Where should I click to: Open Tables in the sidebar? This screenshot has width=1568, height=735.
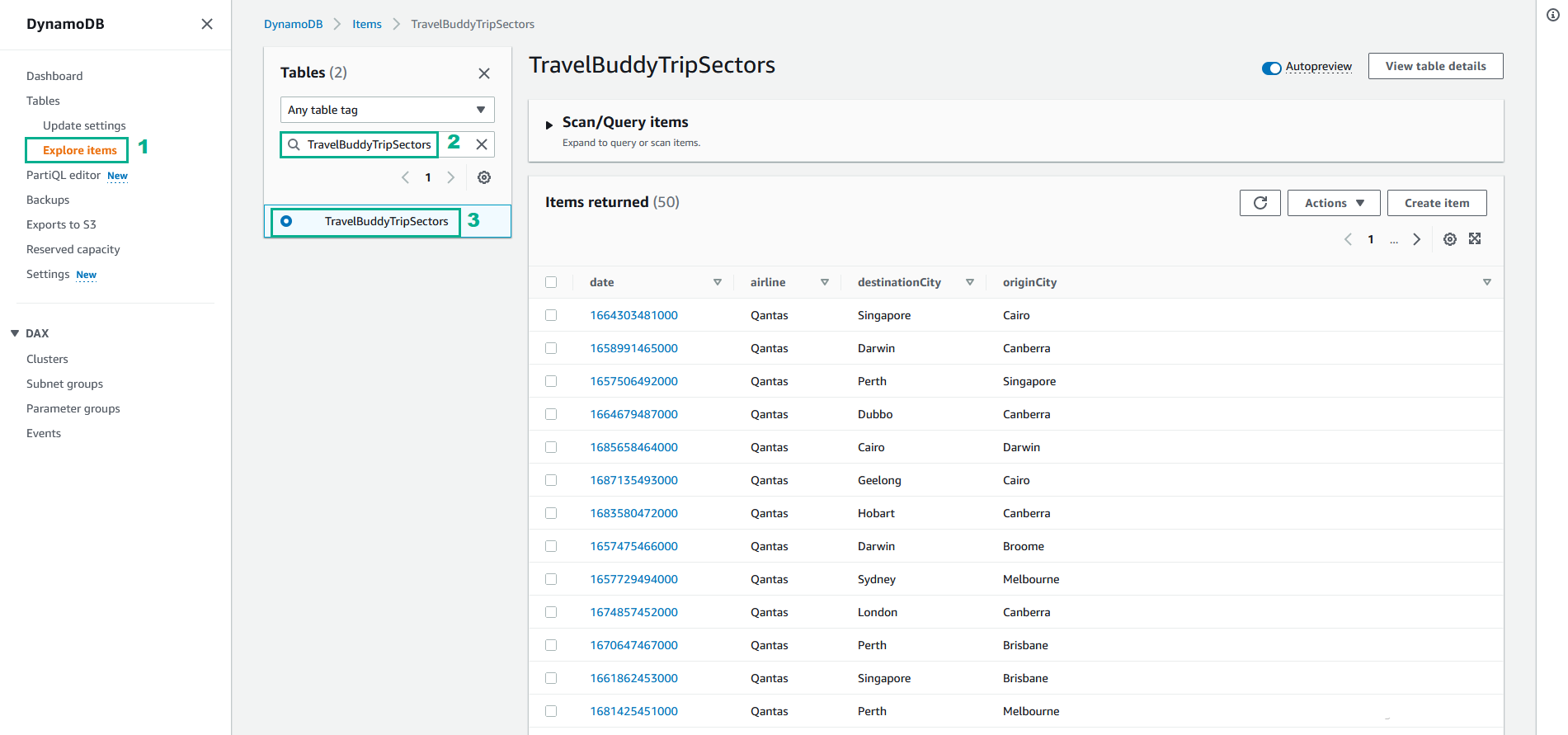tap(43, 101)
